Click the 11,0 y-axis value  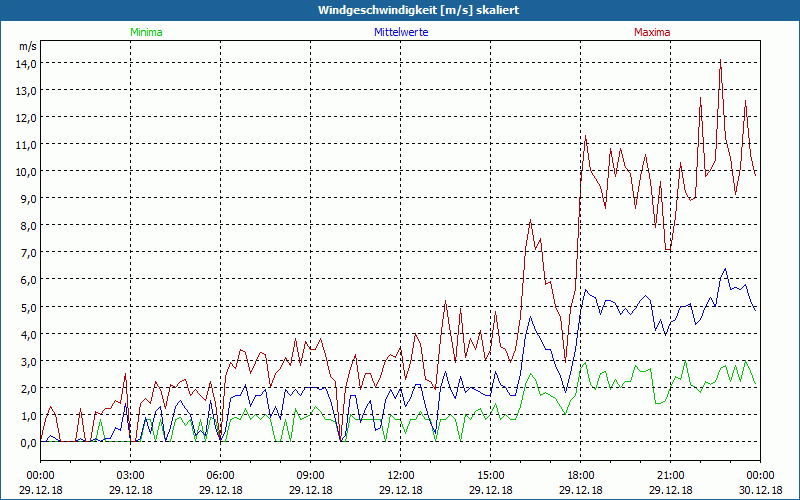pos(26,145)
